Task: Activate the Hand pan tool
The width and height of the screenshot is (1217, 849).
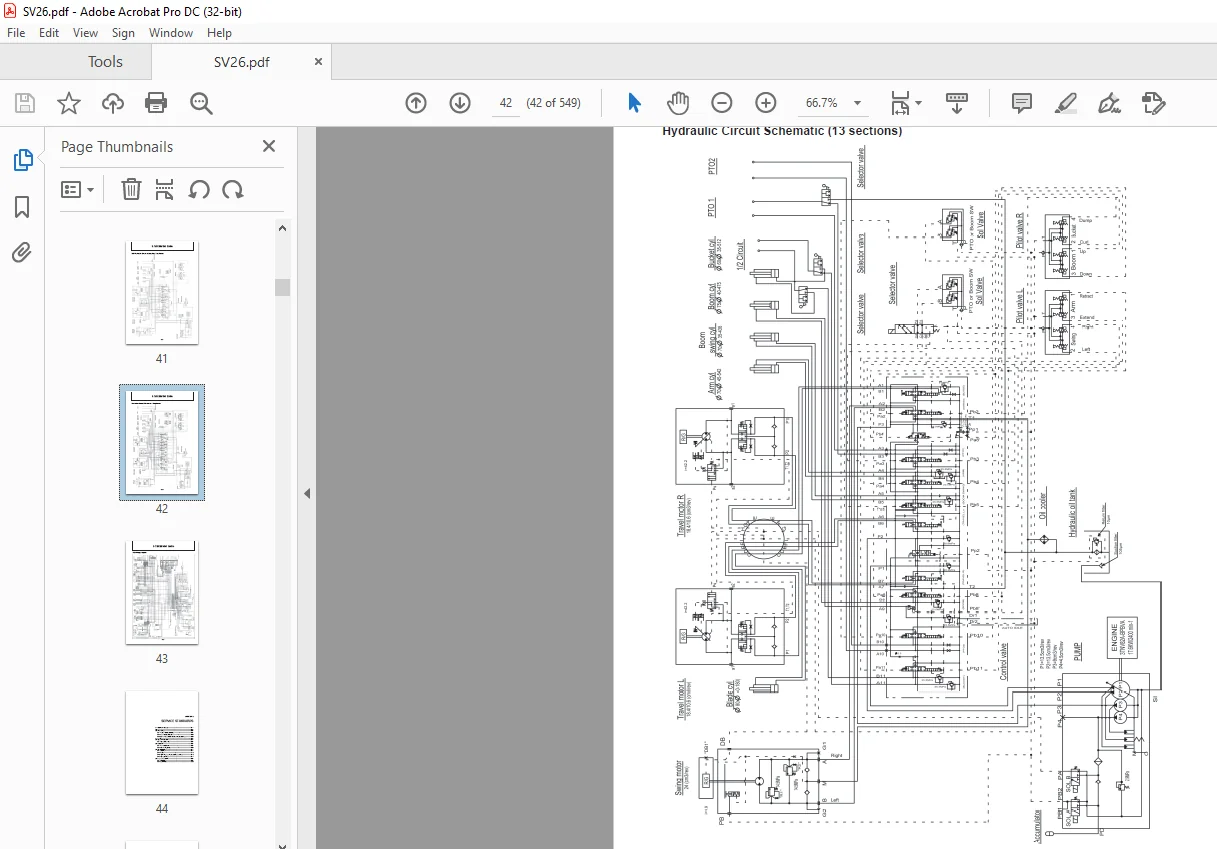Action: pyautogui.click(x=678, y=103)
